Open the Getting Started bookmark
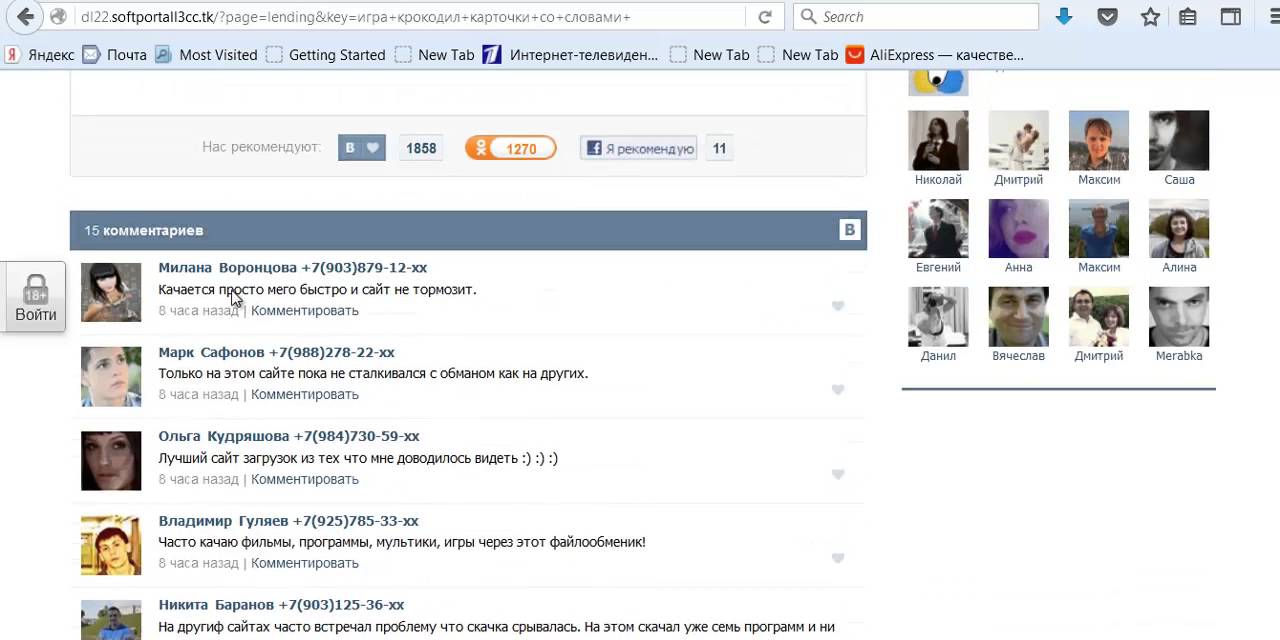This screenshot has height=640, width=1280. [x=326, y=55]
